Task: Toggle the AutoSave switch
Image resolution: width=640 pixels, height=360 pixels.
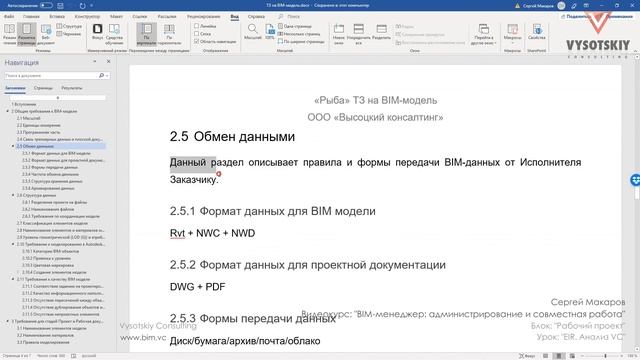Action: coord(46,6)
